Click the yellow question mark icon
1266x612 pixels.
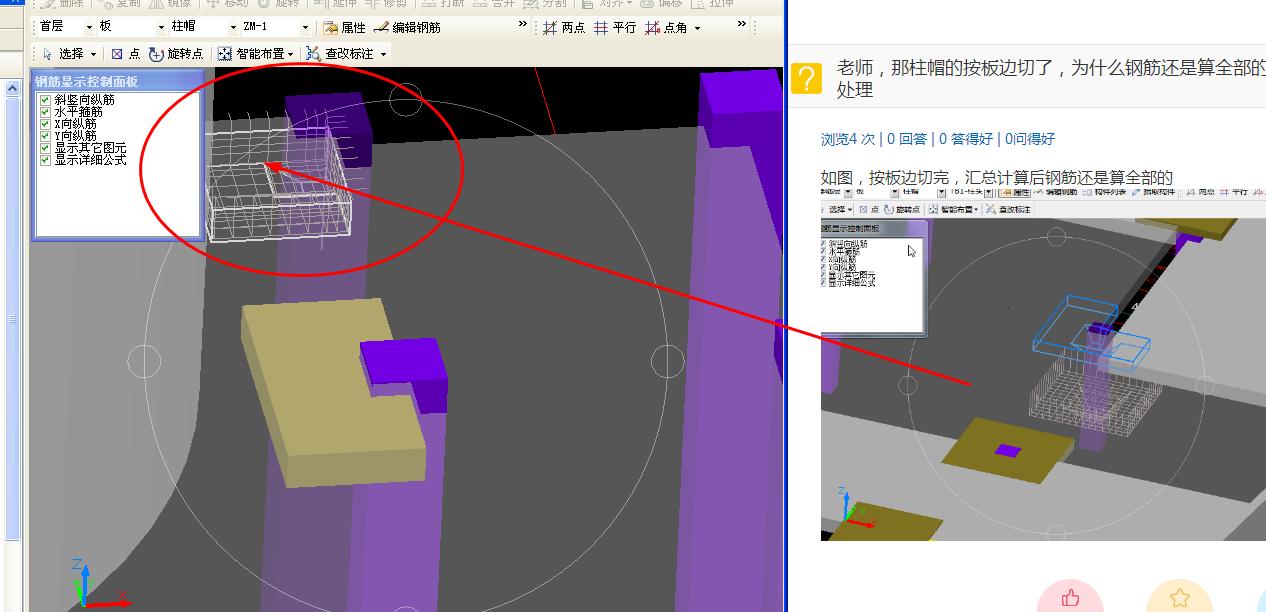806,77
